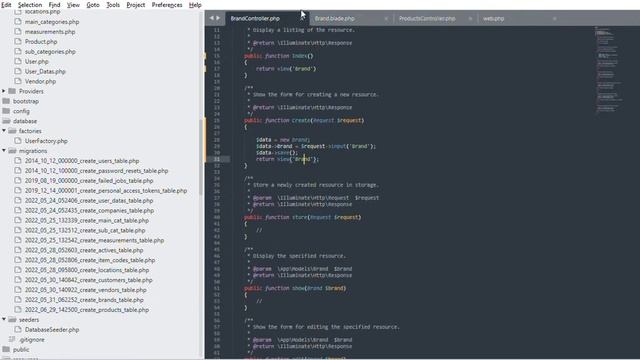
Task: Click the code minimap preview
Action: tap(608, 69)
